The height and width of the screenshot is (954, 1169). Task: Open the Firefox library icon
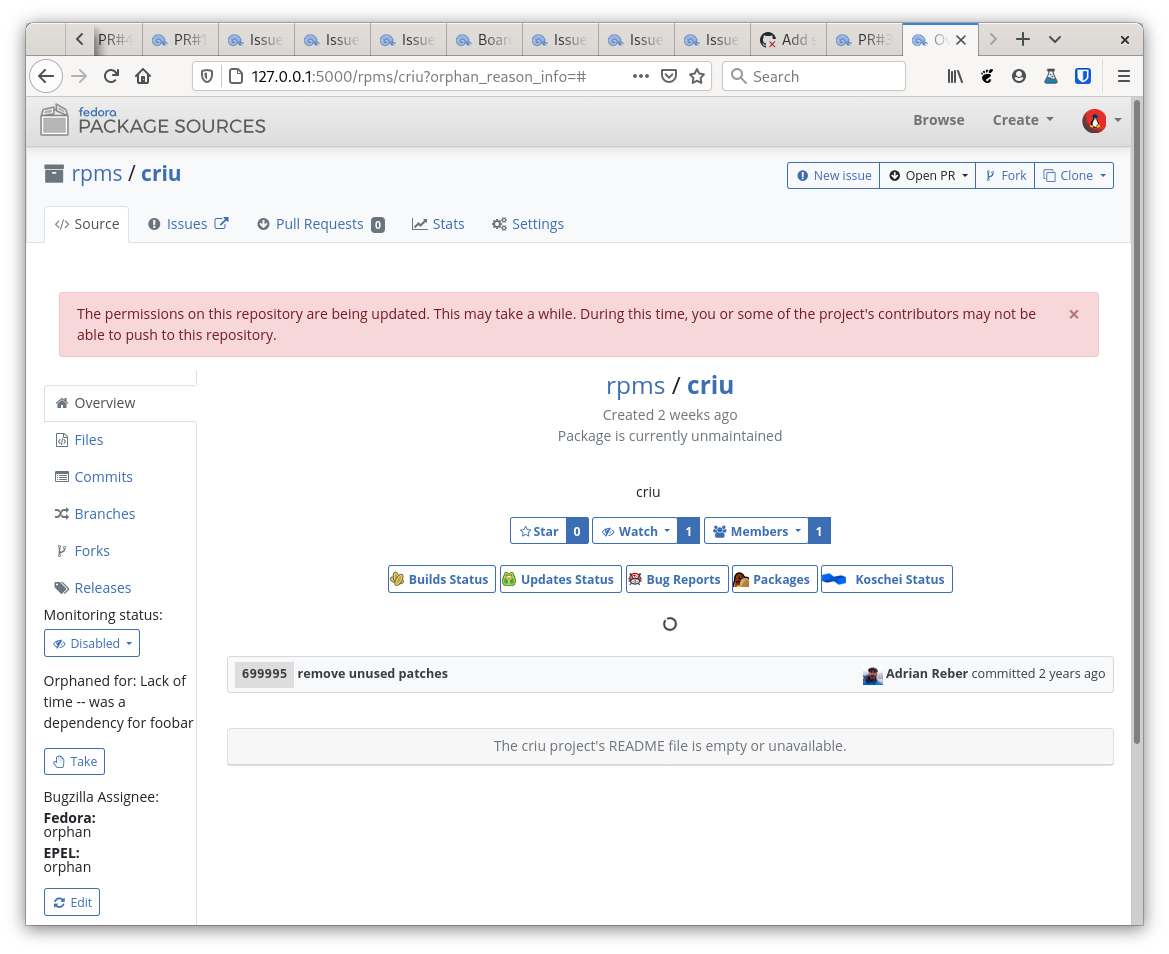pyautogui.click(x=955, y=76)
